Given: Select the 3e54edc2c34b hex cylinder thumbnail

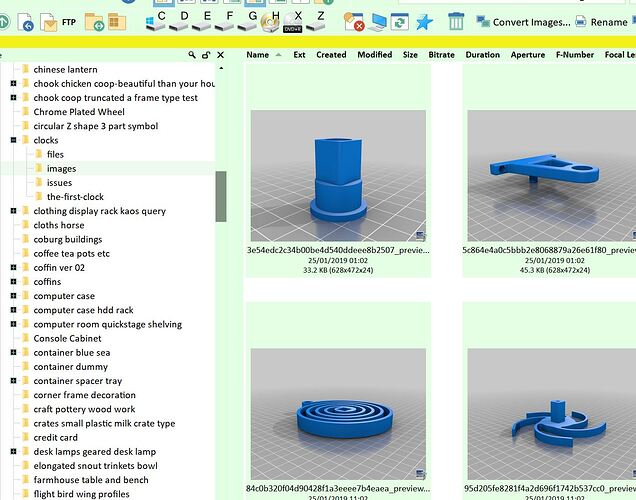Looking at the screenshot, I should pos(338,176).
